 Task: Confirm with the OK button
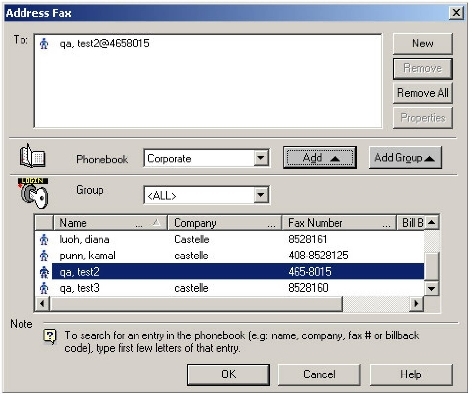228,374
